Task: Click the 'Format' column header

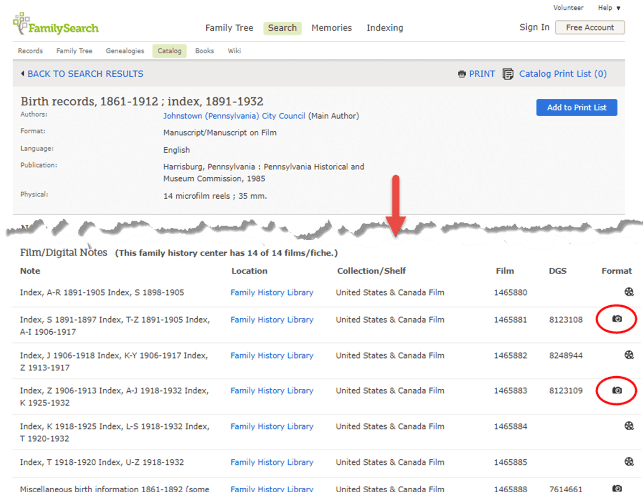Action: [x=616, y=271]
